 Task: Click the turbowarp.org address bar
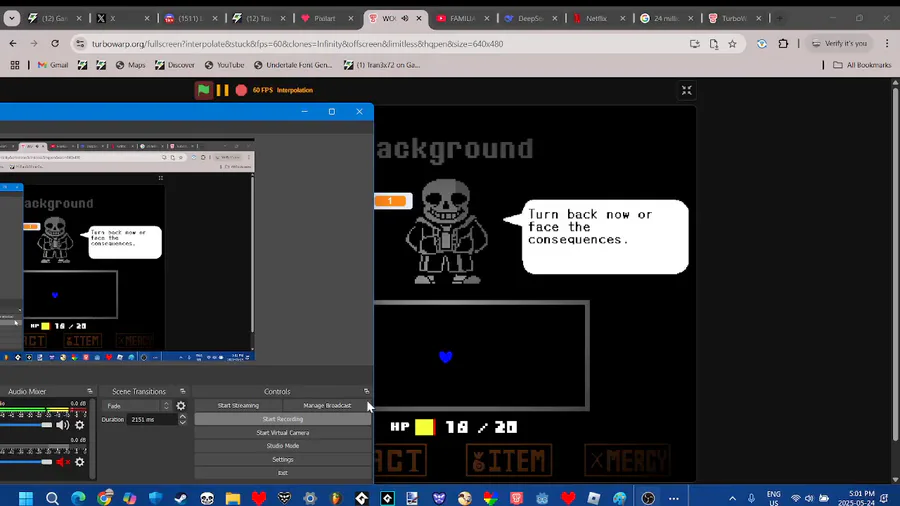[x=297, y=44]
